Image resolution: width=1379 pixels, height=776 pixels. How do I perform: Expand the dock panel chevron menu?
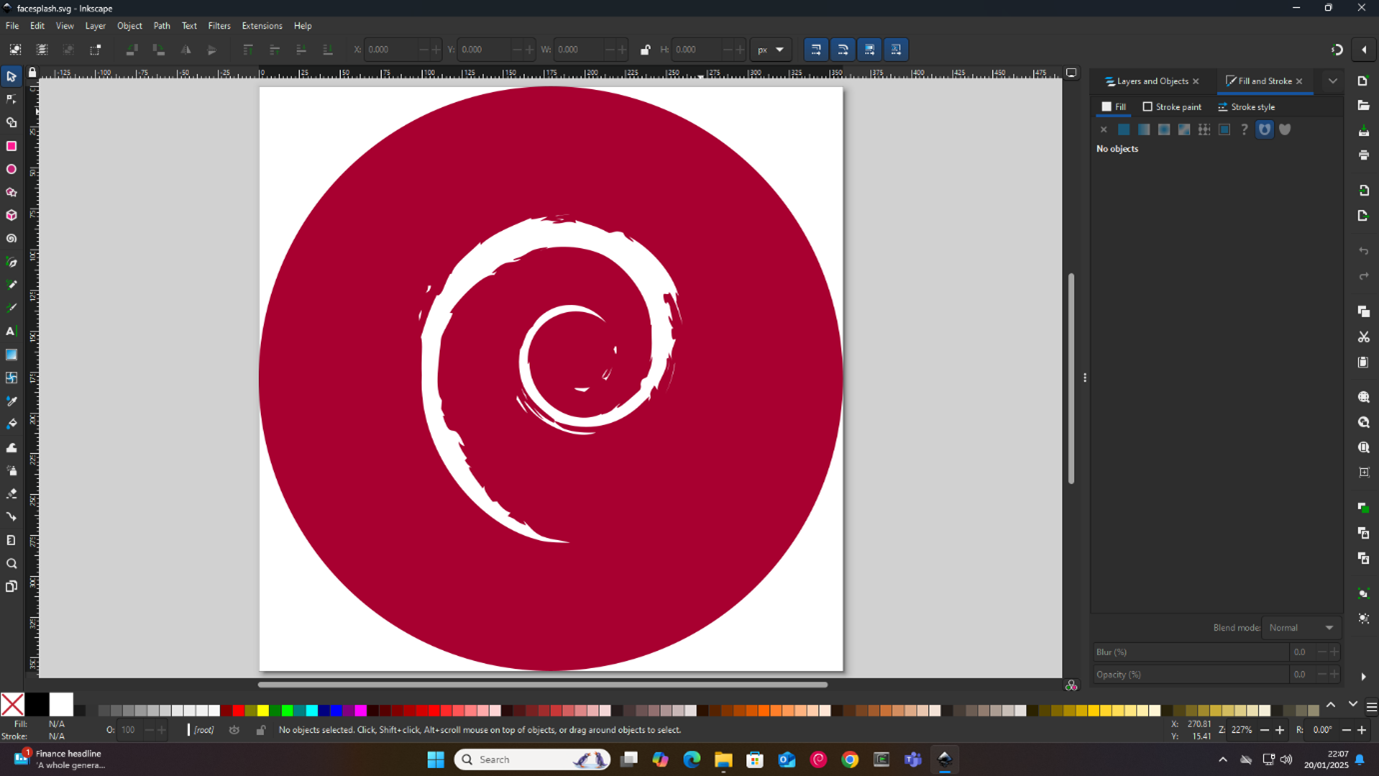(x=1332, y=81)
